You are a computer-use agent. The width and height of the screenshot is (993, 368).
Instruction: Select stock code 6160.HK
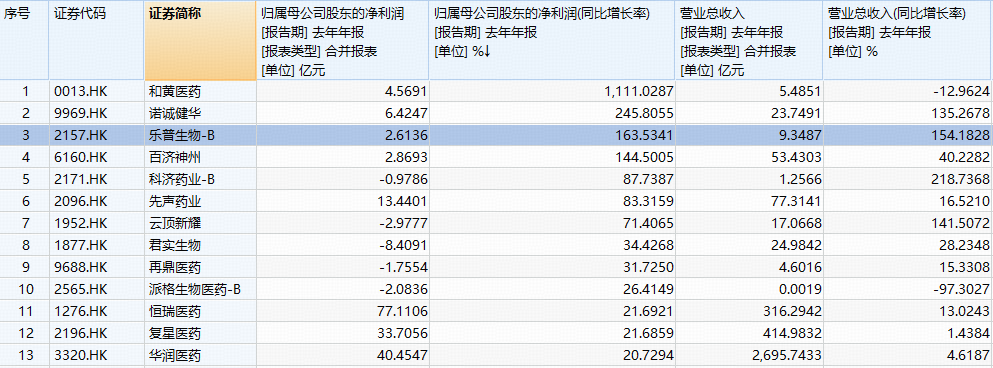click(80, 158)
